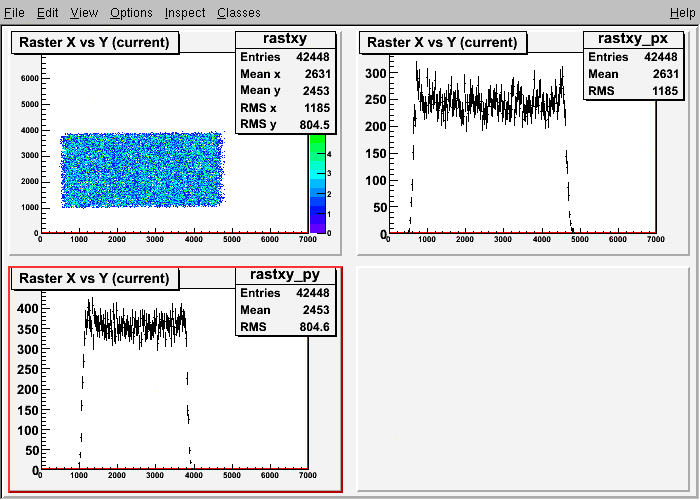Click 'Mean x 2631' in rastxy stats
Viewport: 700px width, 500px height.
(x=285, y=74)
